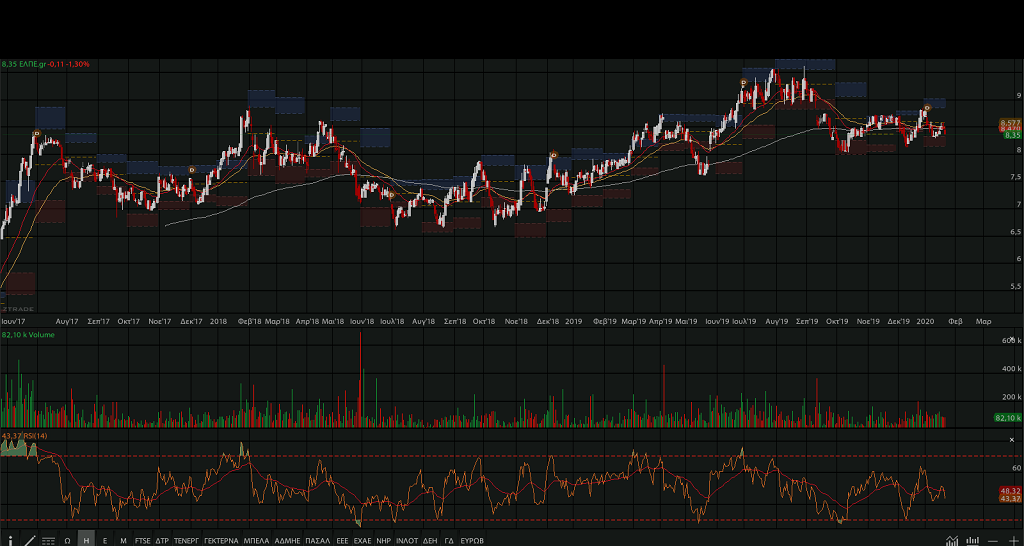Switch to M monthly timeframe
This screenshot has width=1024, height=546.
123,539
